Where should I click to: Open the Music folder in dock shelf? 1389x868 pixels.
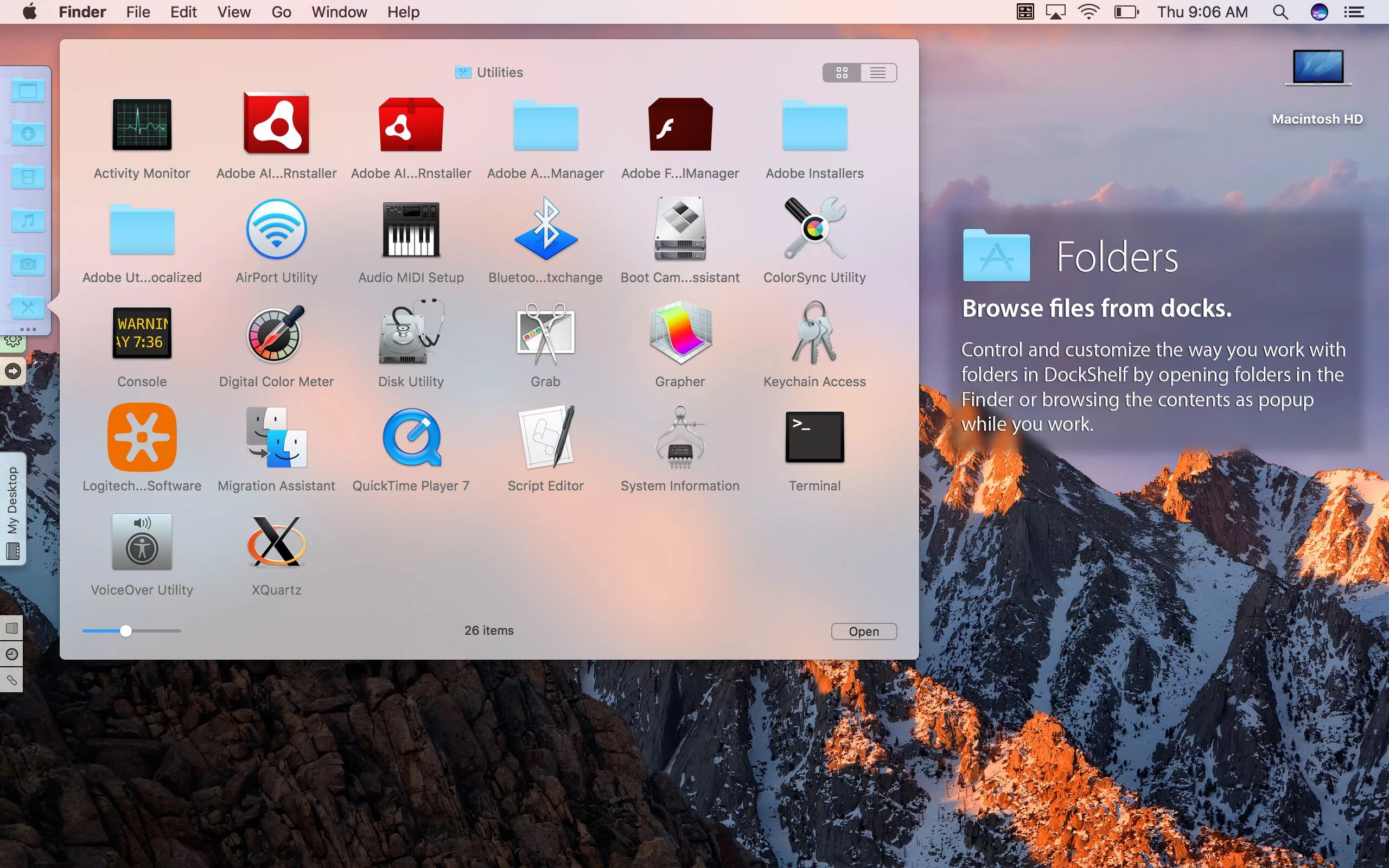[x=28, y=220]
